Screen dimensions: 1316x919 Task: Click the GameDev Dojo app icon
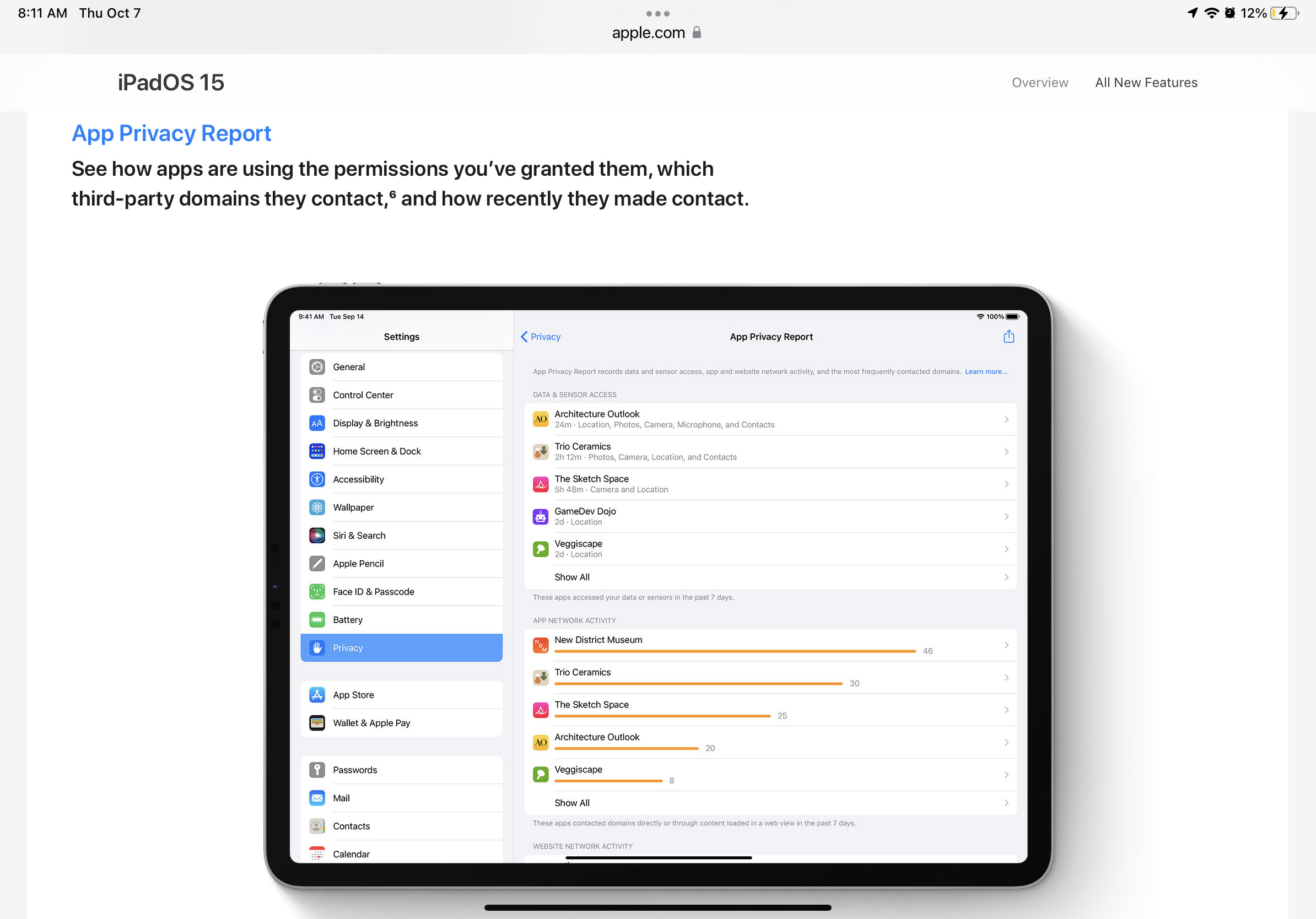[541, 516]
